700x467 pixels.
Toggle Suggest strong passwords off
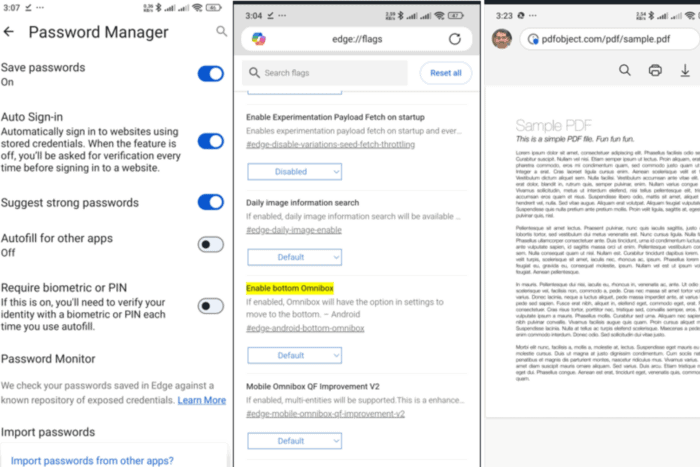(x=211, y=202)
